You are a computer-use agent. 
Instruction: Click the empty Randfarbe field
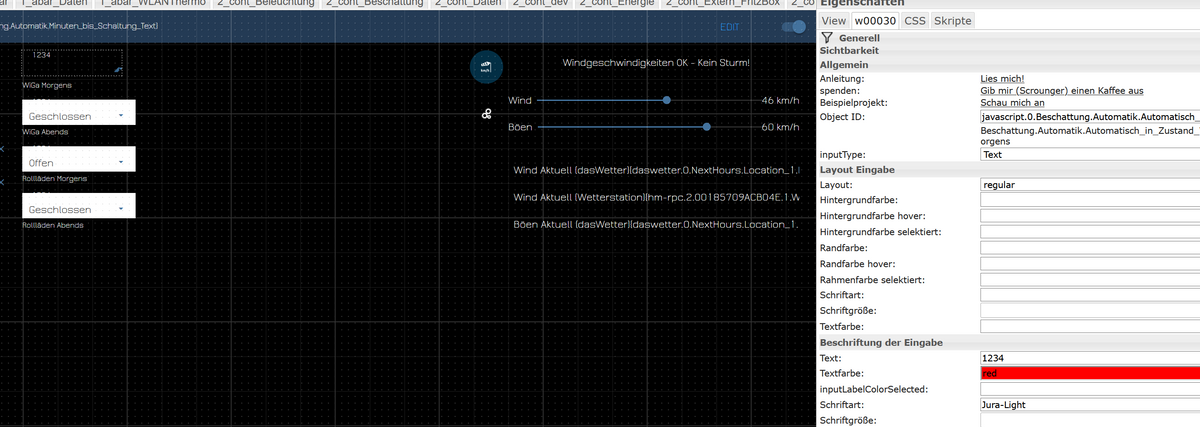click(x=1090, y=248)
